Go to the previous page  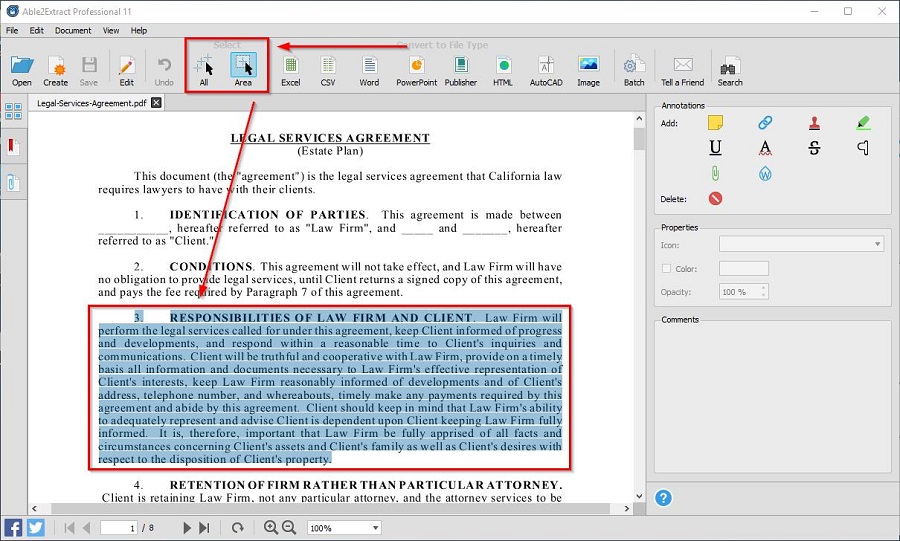pyautogui.click(x=87, y=528)
